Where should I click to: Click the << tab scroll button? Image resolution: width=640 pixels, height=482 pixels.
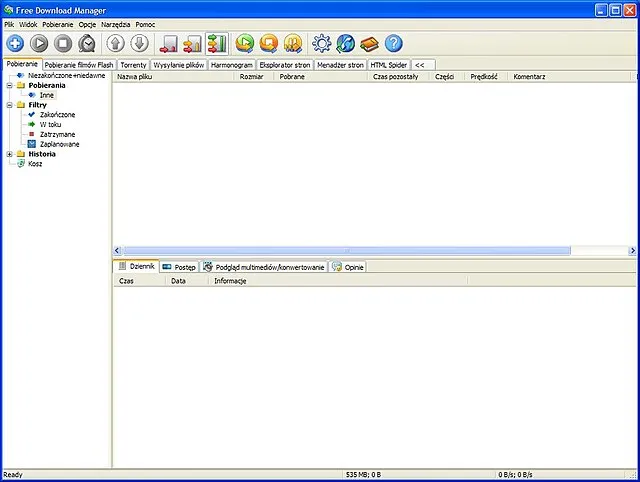point(423,64)
